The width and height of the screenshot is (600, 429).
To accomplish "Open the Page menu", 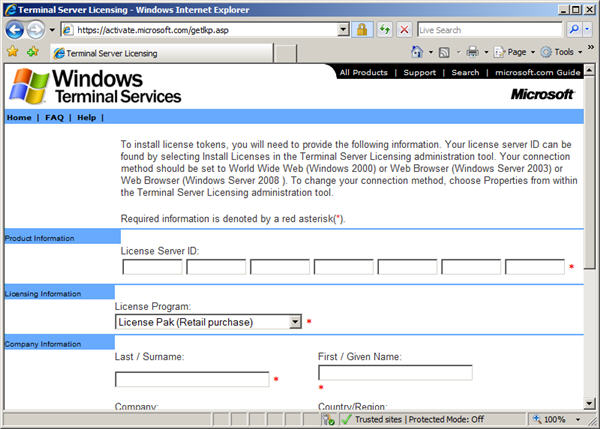I will tap(515, 52).
